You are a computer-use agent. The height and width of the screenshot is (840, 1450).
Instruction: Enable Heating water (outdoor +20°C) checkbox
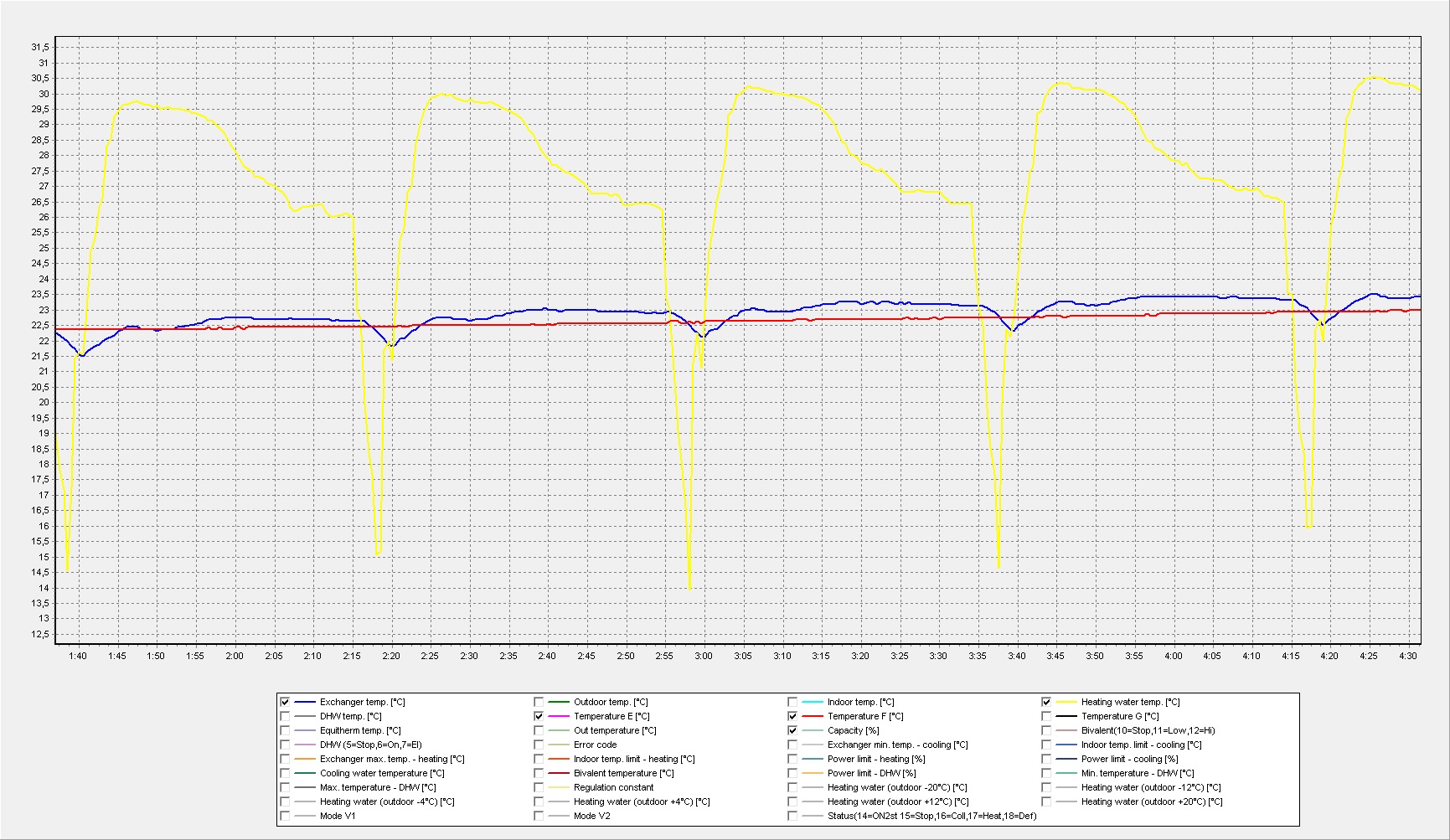(1046, 801)
